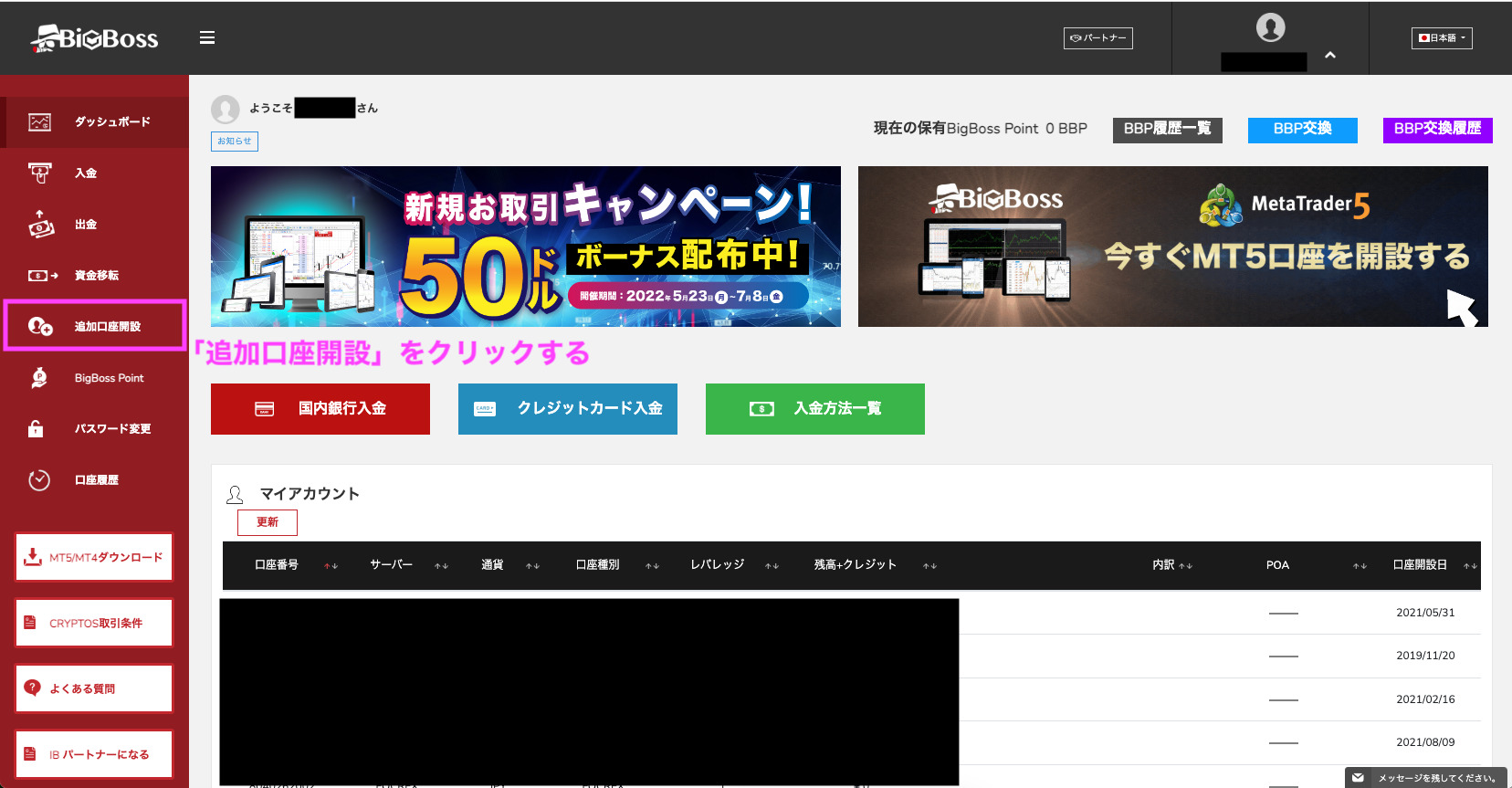Viewport: 1512px width, 788px height.
Task: Click the BigBoss Point icon in sidebar
Action: (39, 378)
